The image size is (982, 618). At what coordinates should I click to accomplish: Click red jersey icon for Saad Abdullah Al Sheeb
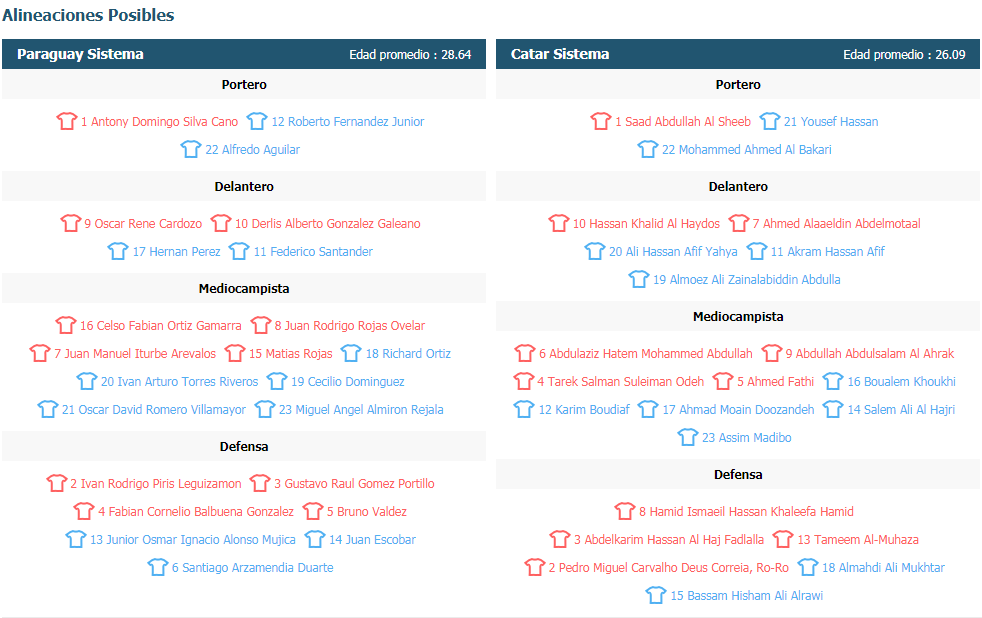click(x=601, y=121)
